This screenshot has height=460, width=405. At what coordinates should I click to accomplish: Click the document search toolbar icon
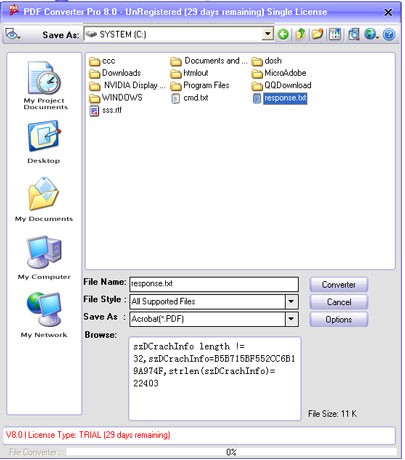tap(354, 34)
